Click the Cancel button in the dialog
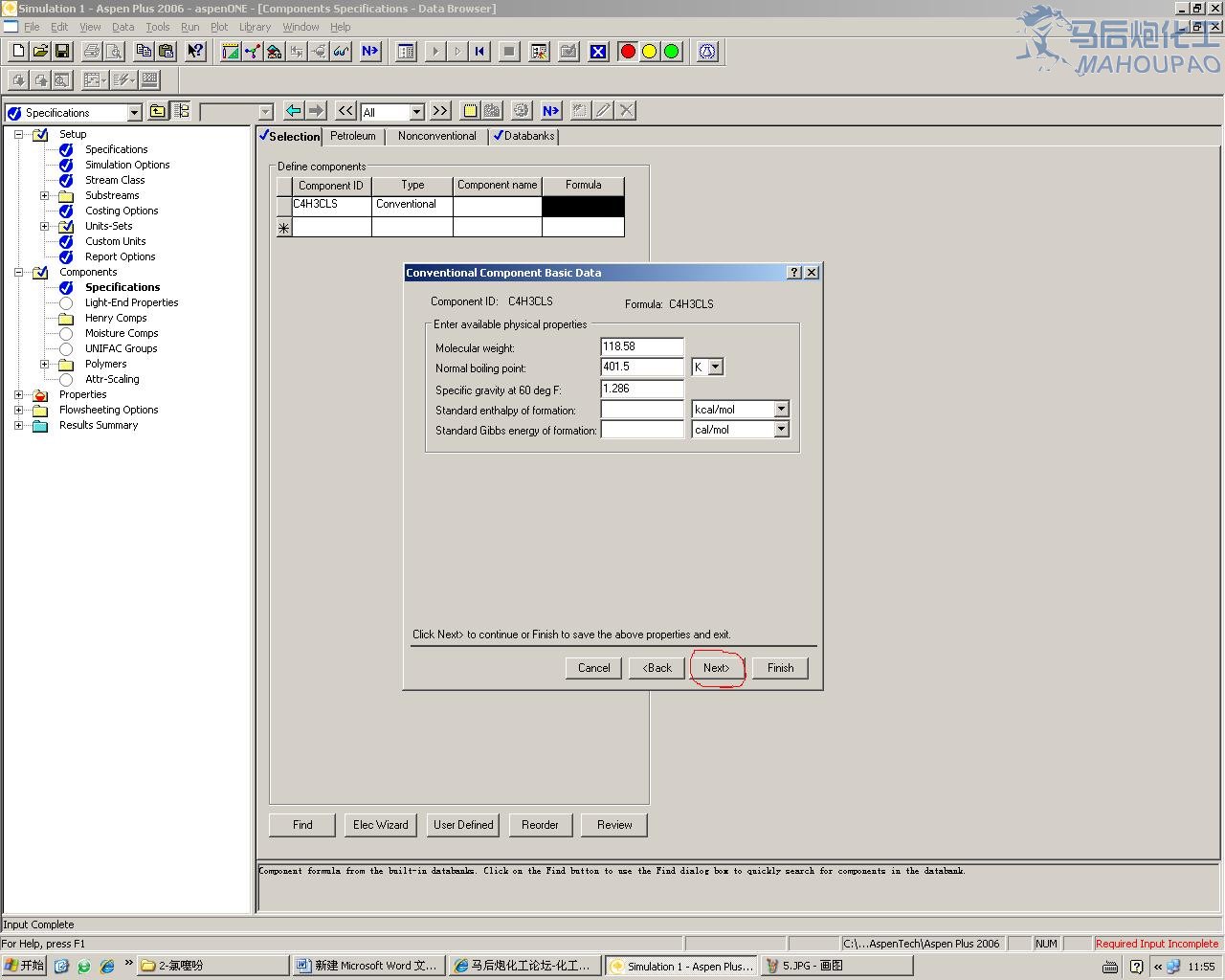Viewport: 1225px width, 980px height. tap(593, 668)
